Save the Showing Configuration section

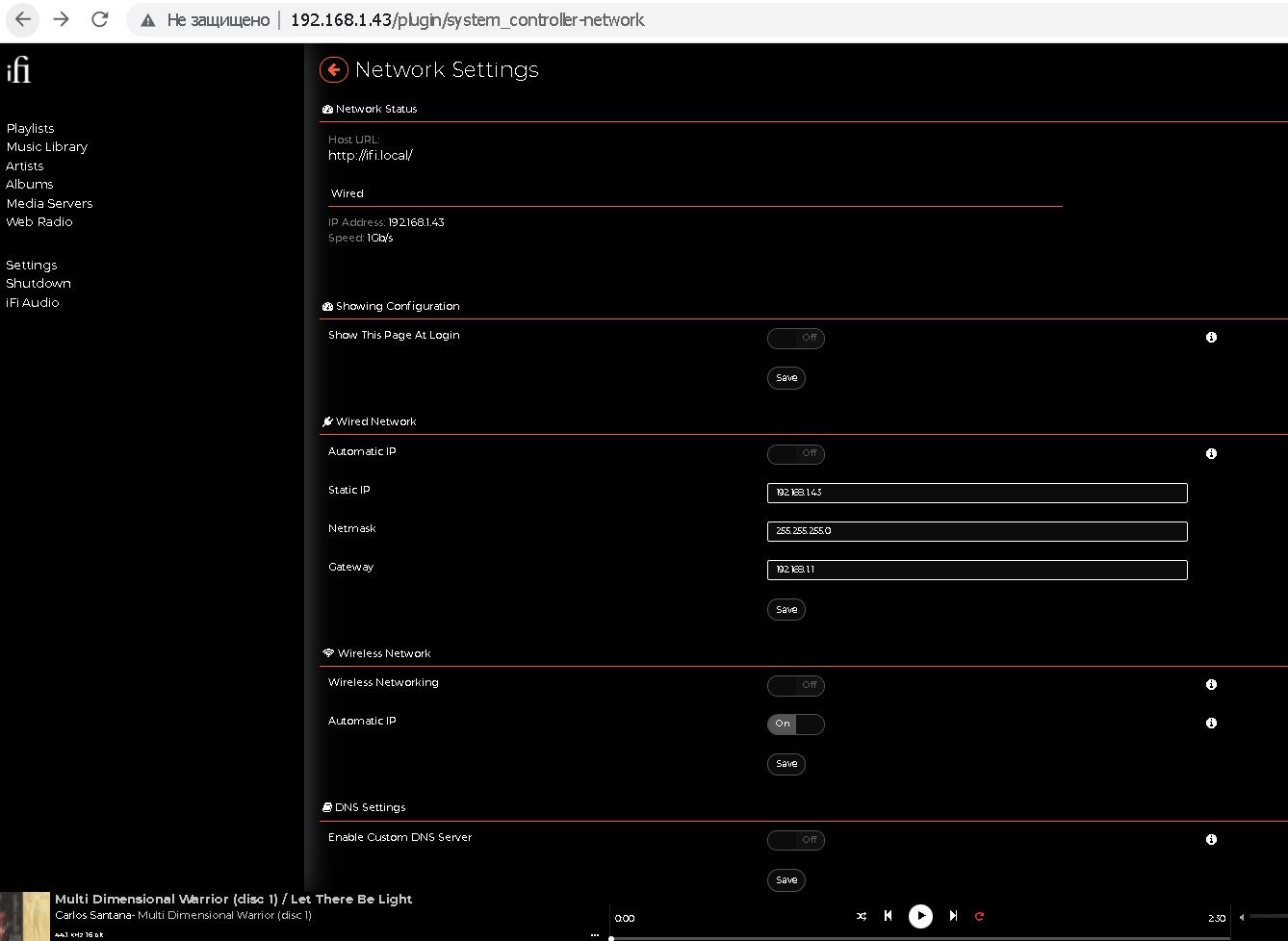click(786, 378)
